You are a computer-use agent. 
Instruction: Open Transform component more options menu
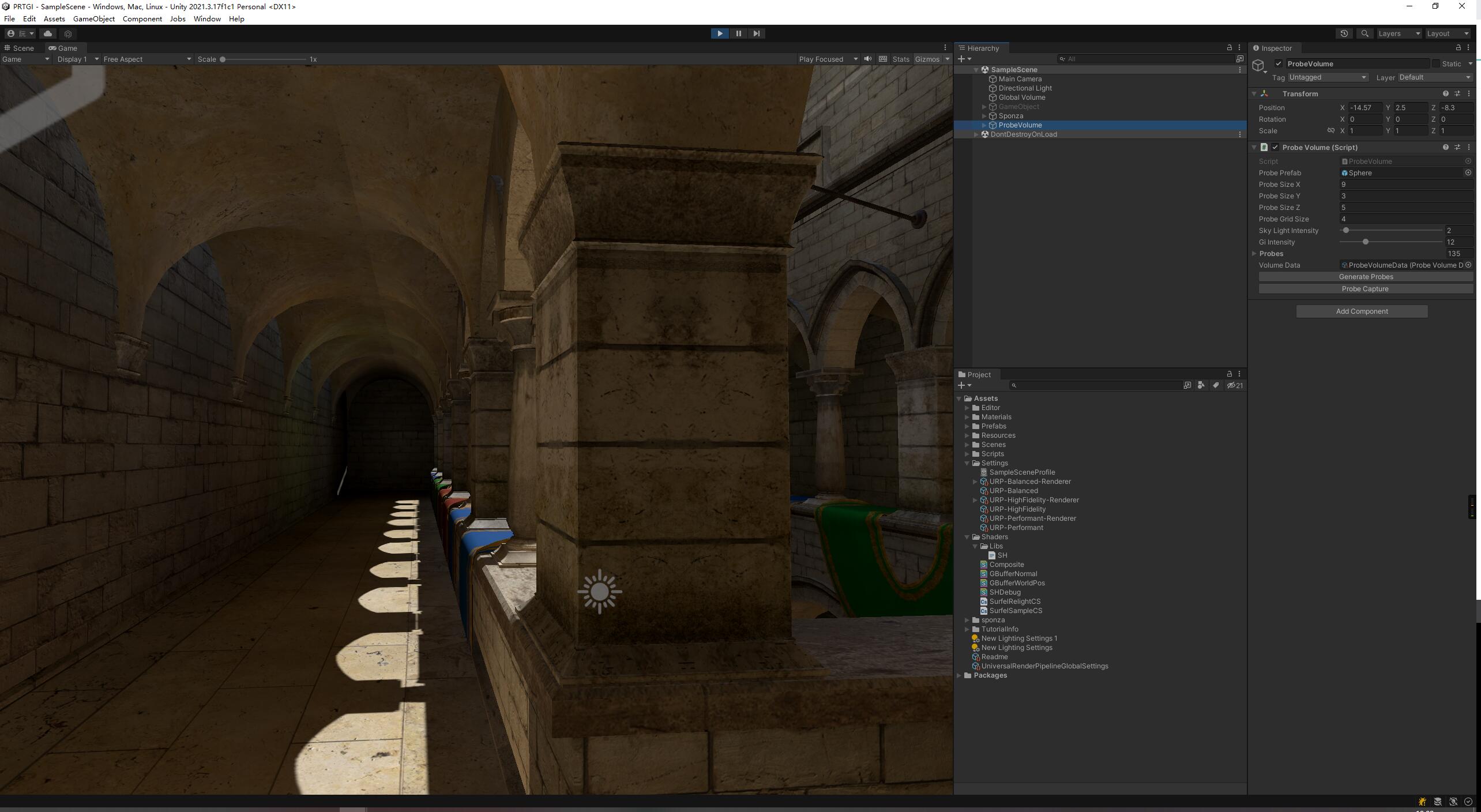(x=1469, y=93)
